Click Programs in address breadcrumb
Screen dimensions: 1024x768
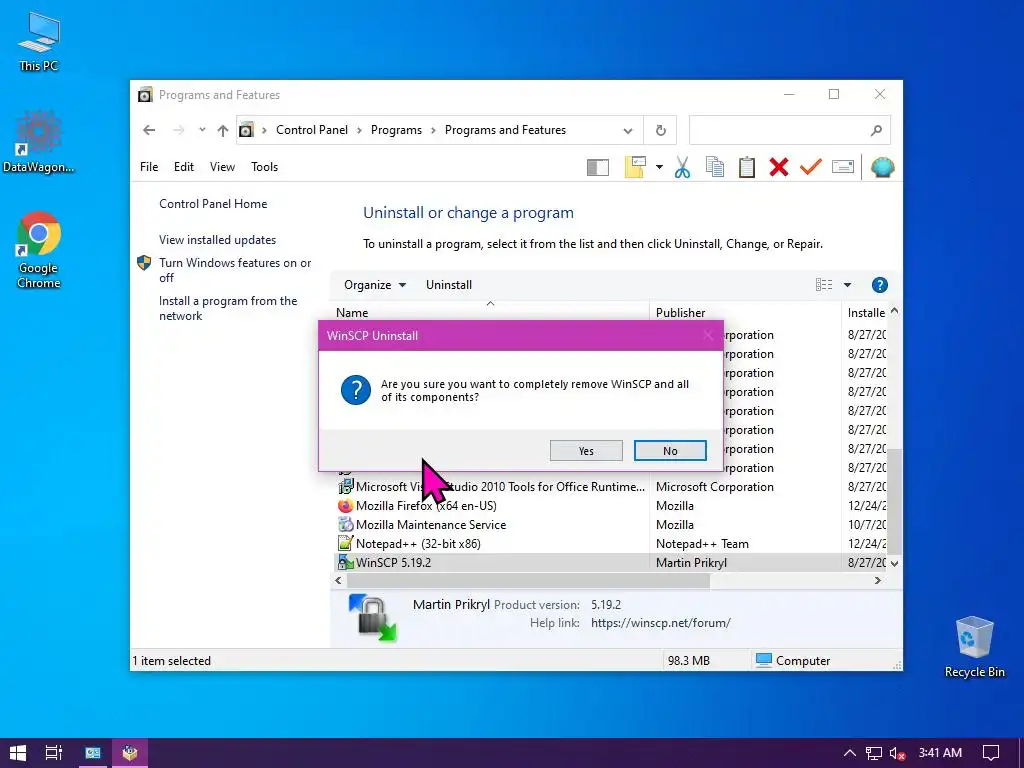[396, 130]
